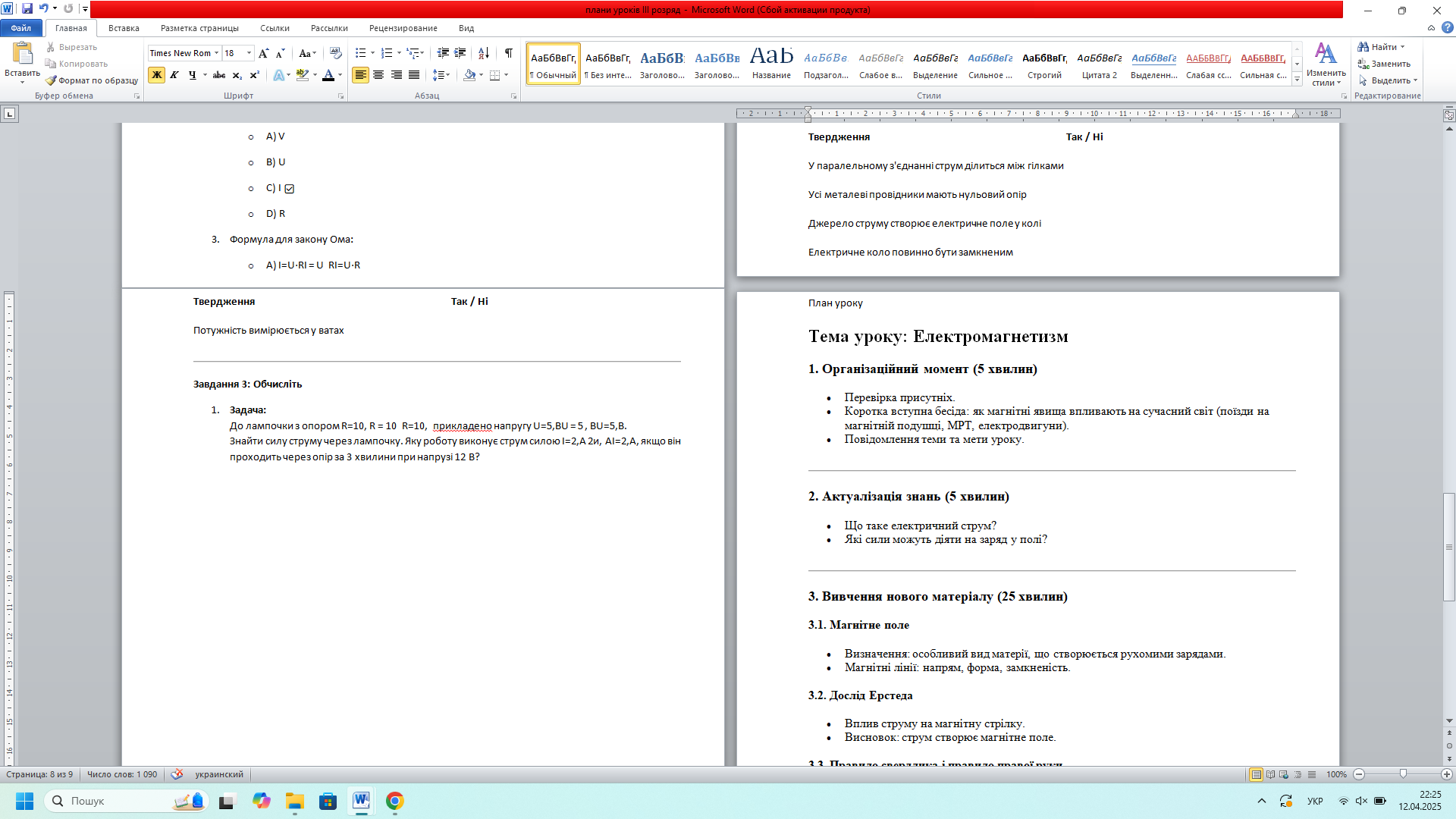
Task: Open the Change Case (Aa) dropdown
Action: click(x=307, y=53)
